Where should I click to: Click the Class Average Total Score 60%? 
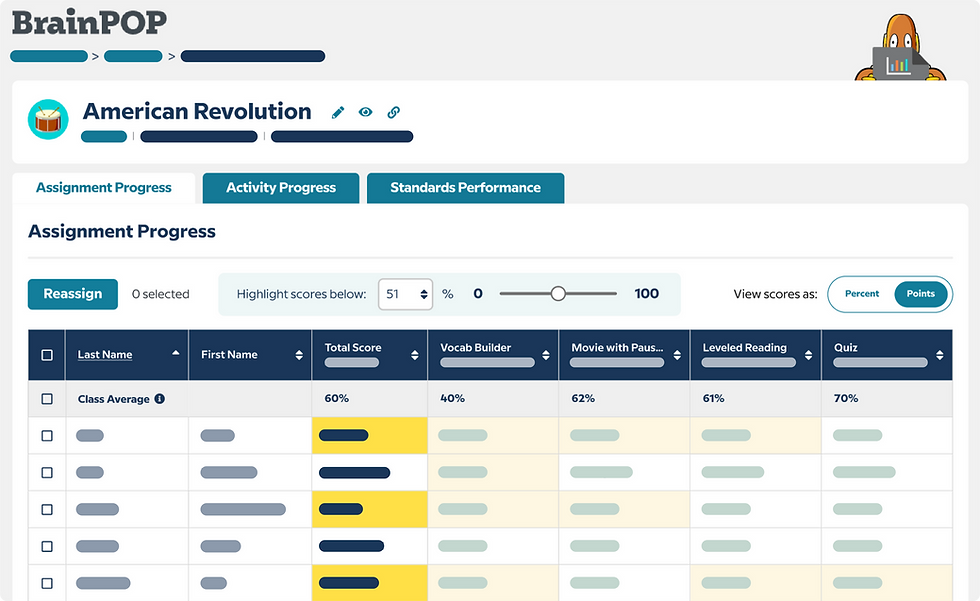coord(337,398)
